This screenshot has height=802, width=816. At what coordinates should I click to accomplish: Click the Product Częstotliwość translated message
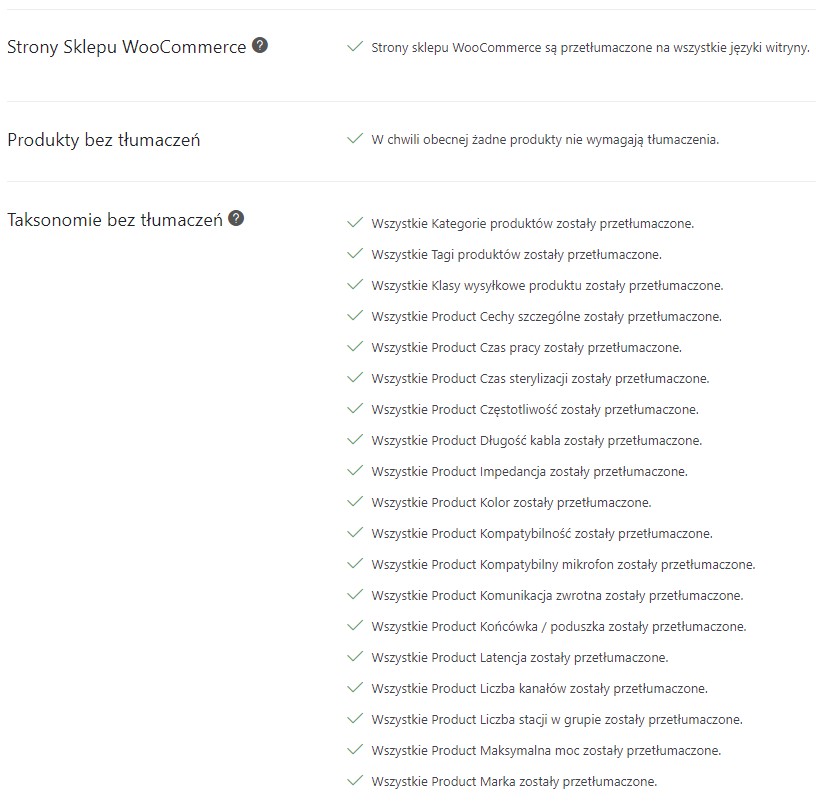[x=534, y=409]
